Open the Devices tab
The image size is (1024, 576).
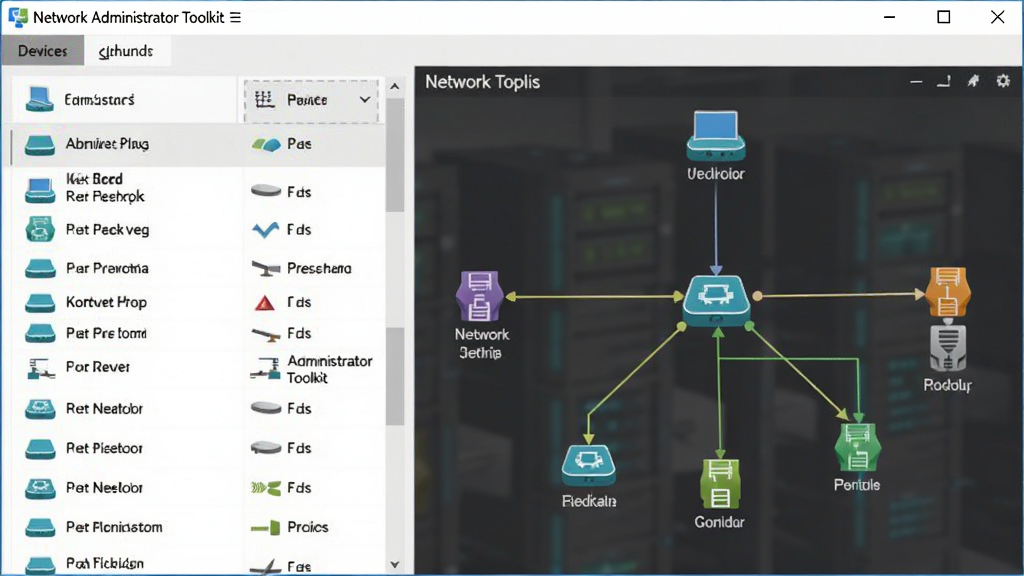(x=42, y=51)
